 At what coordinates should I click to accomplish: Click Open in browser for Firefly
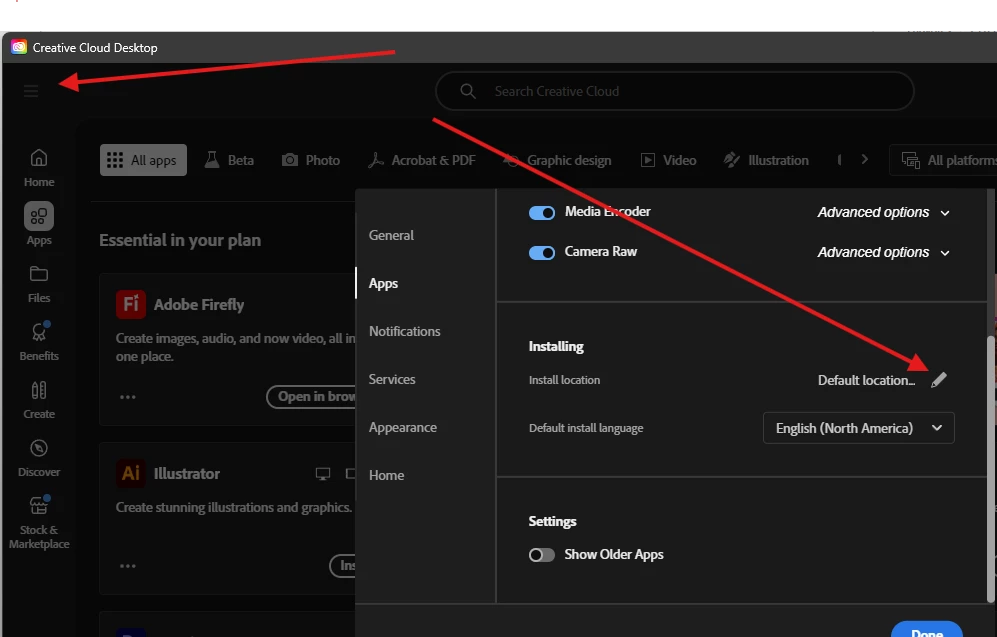tap(311, 397)
